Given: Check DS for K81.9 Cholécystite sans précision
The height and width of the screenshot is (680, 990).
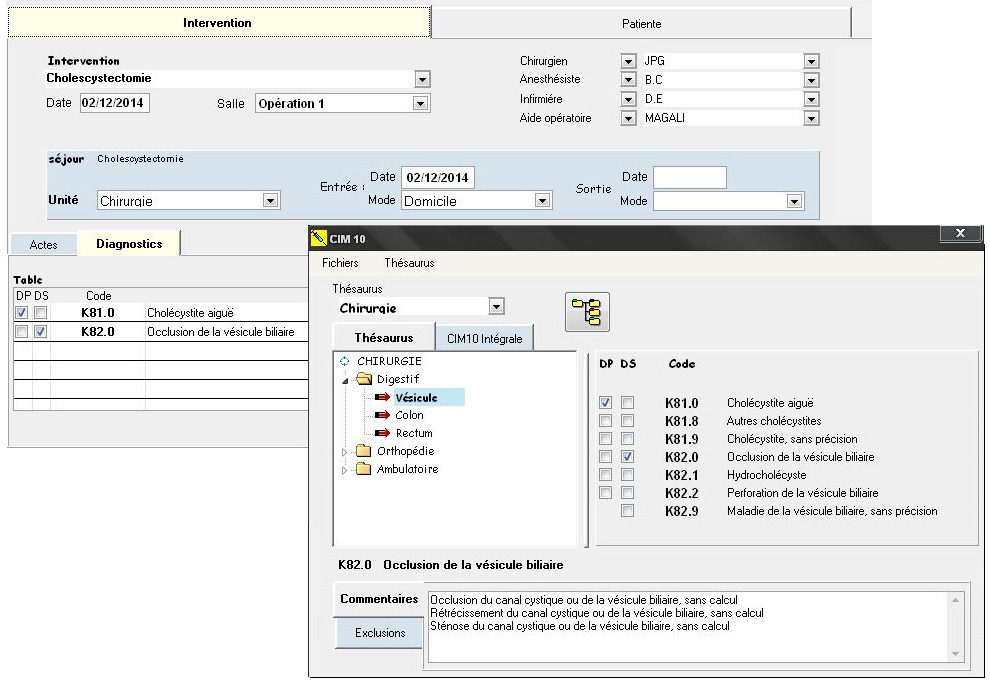Looking at the screenshot, I should pyautogui.click(x=627, y=438).
